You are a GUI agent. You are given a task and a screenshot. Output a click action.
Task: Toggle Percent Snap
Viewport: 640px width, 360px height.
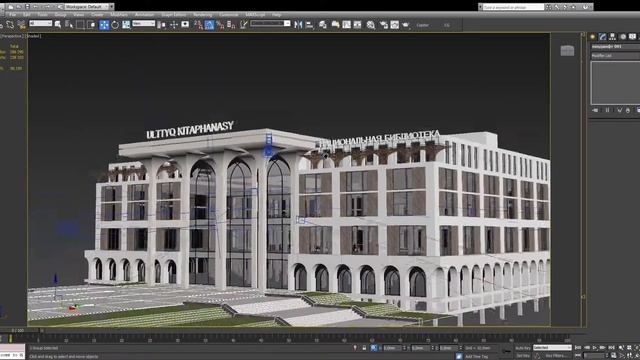point(220,25)
